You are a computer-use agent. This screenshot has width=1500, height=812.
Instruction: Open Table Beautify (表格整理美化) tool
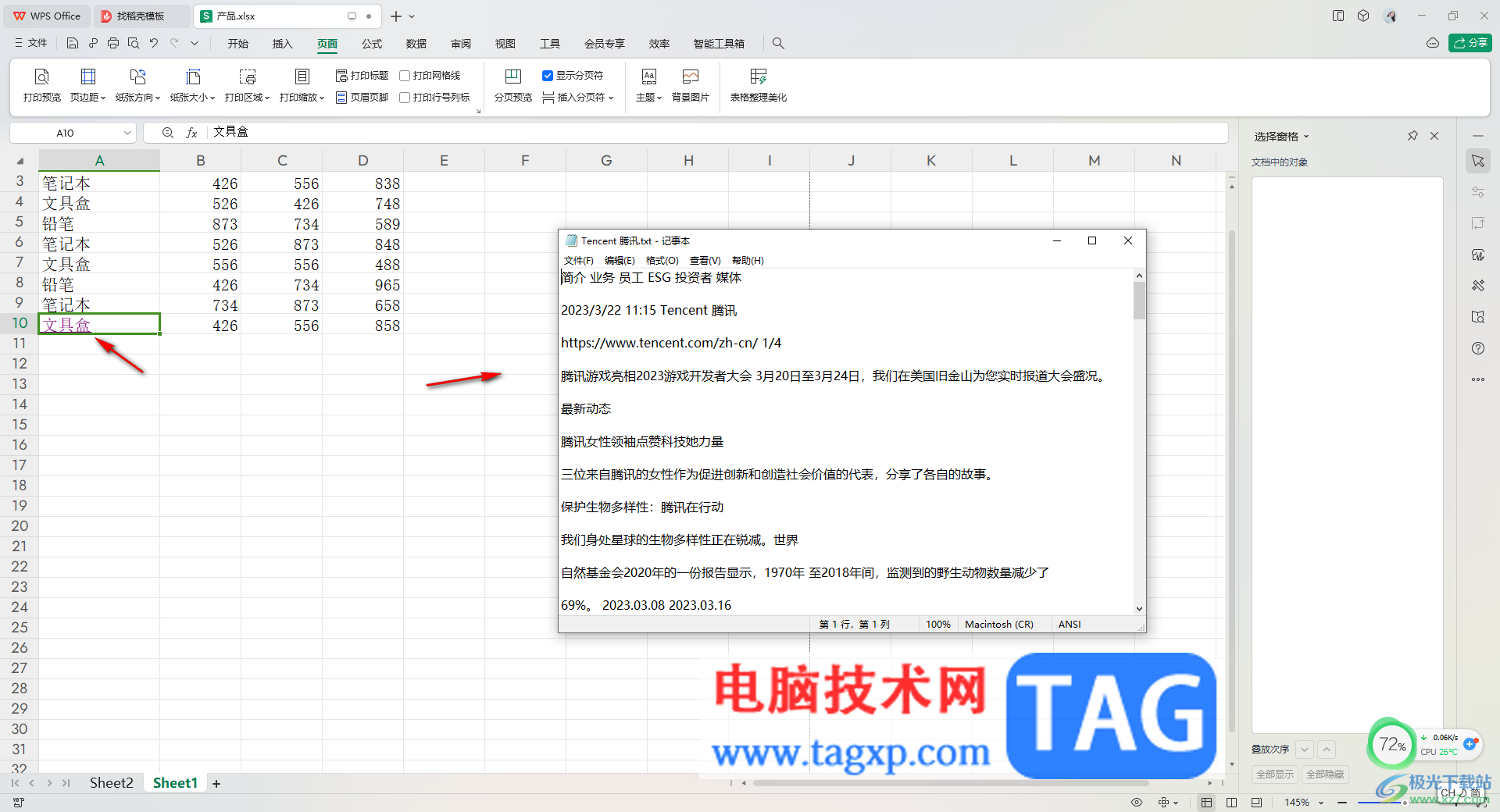pyautogui.click(x=758, y=85)
